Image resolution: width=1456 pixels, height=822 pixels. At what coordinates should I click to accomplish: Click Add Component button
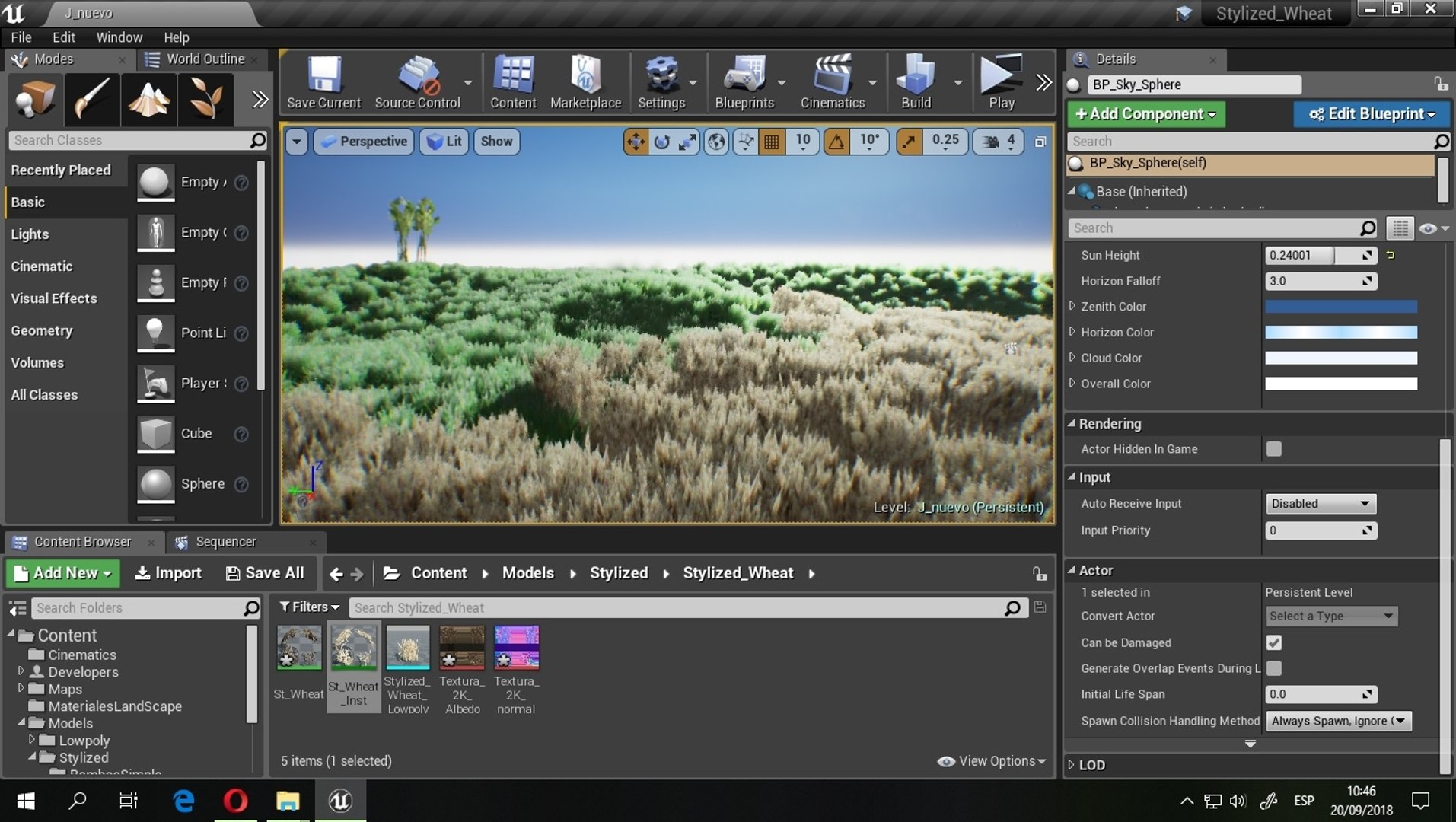pyautogui.click(x=1145, y=114)
